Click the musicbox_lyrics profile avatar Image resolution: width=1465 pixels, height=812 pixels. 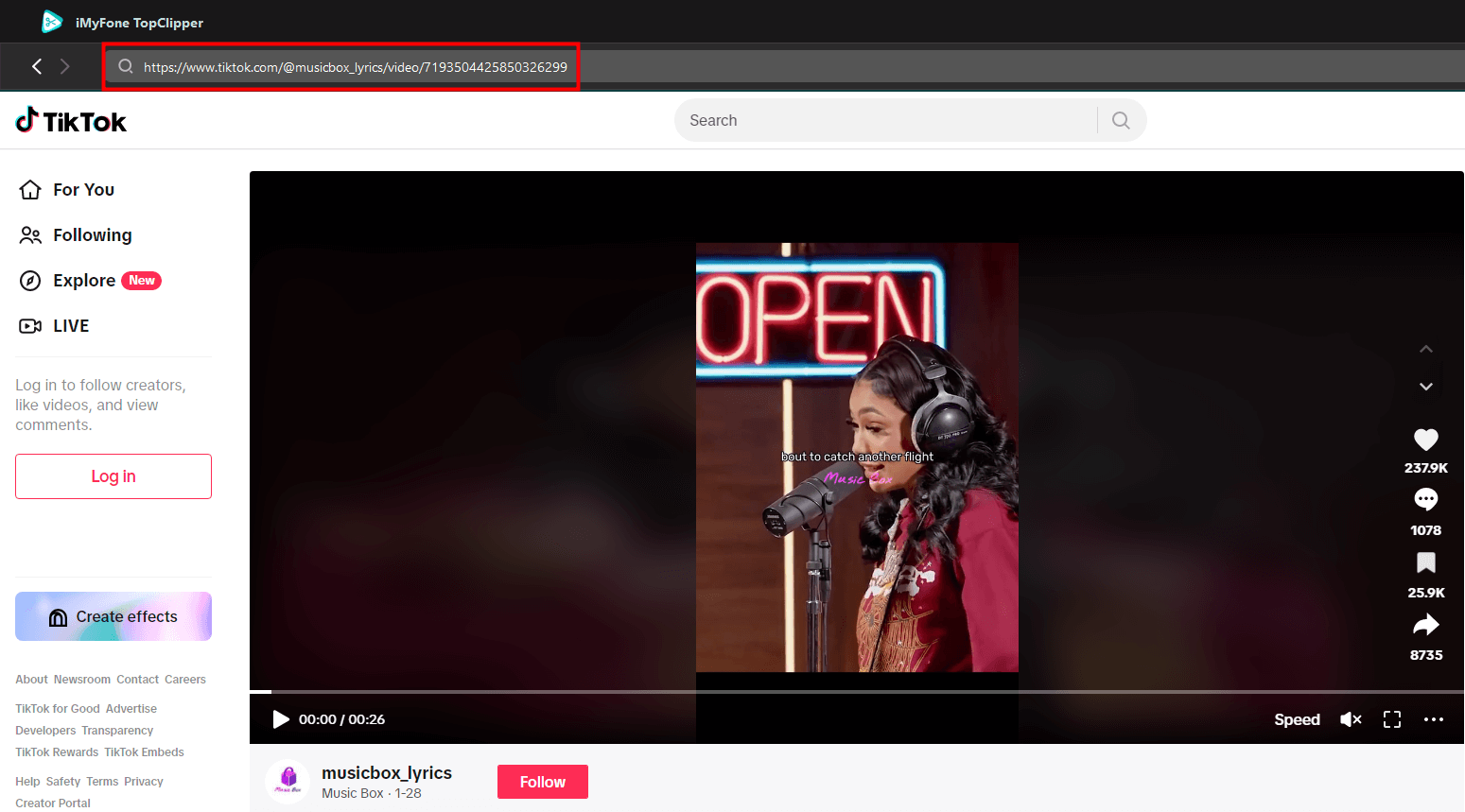point(288,783)
